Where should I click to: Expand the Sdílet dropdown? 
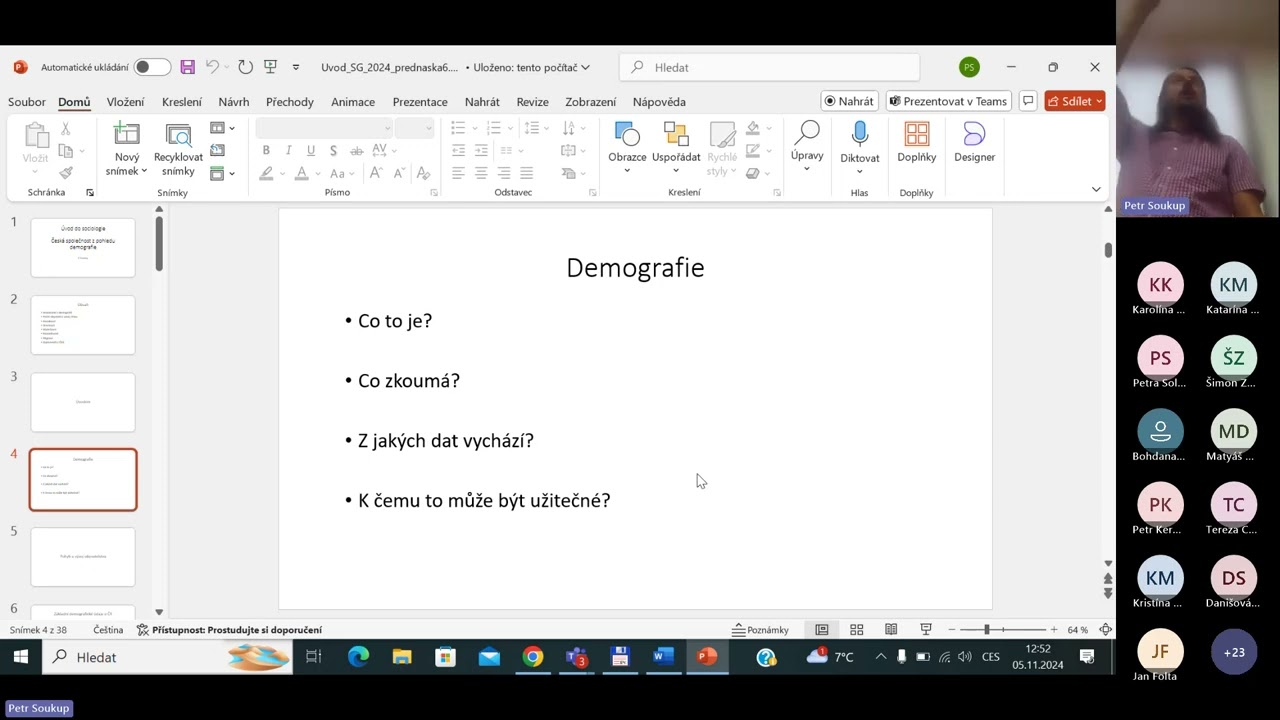(1099, 101)
